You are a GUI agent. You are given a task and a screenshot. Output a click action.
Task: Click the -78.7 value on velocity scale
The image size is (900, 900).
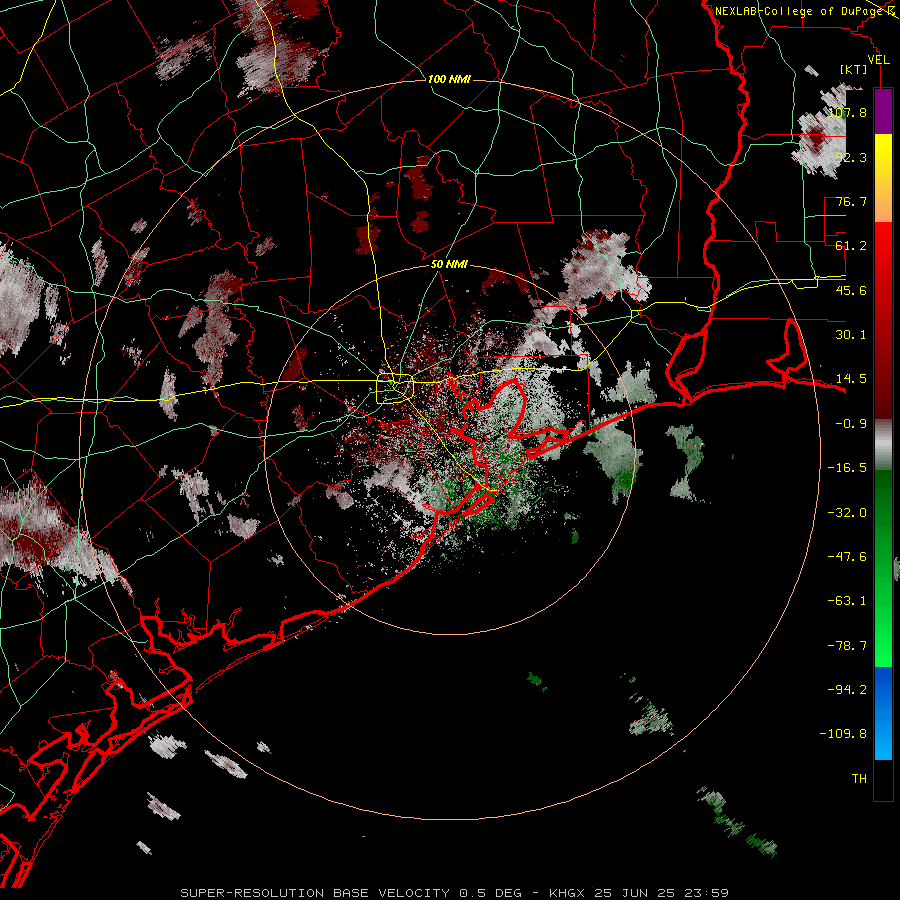847,646
